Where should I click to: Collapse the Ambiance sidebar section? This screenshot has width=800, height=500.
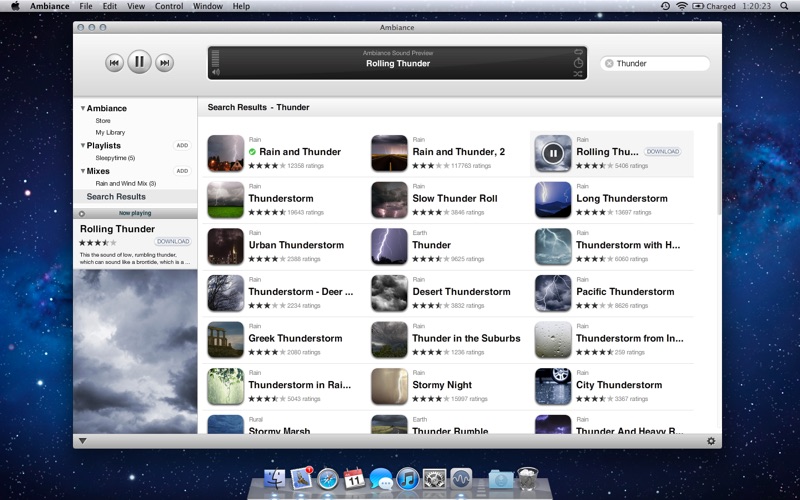coord(83,108)
